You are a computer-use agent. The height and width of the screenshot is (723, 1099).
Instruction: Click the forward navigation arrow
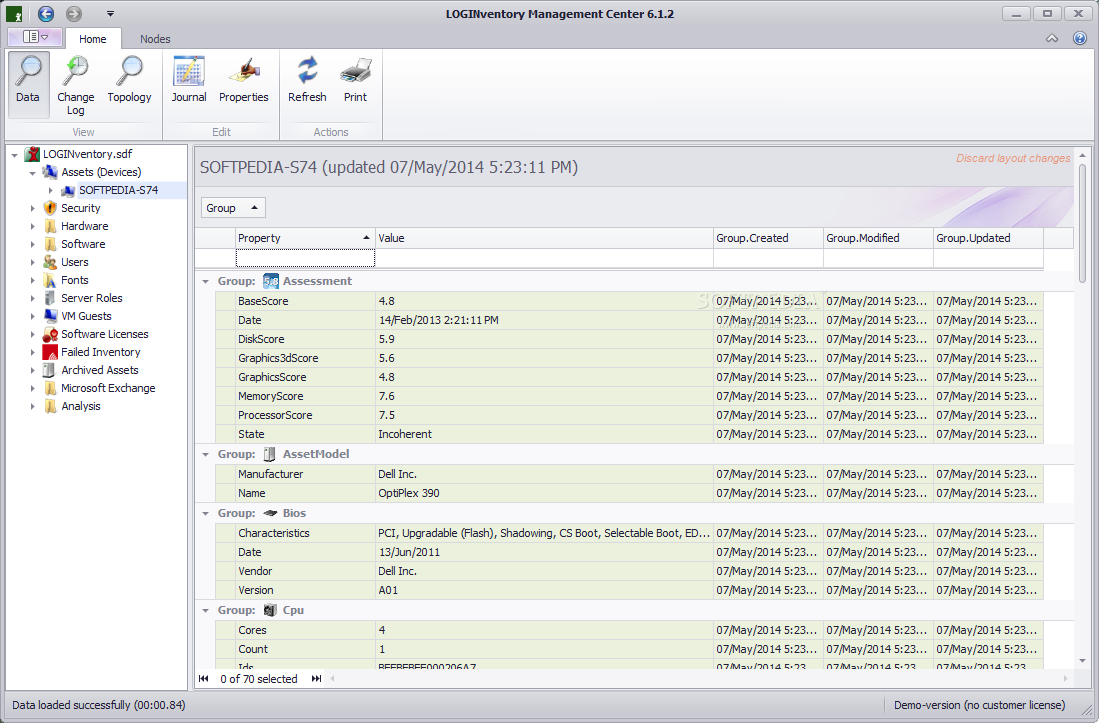74,13
